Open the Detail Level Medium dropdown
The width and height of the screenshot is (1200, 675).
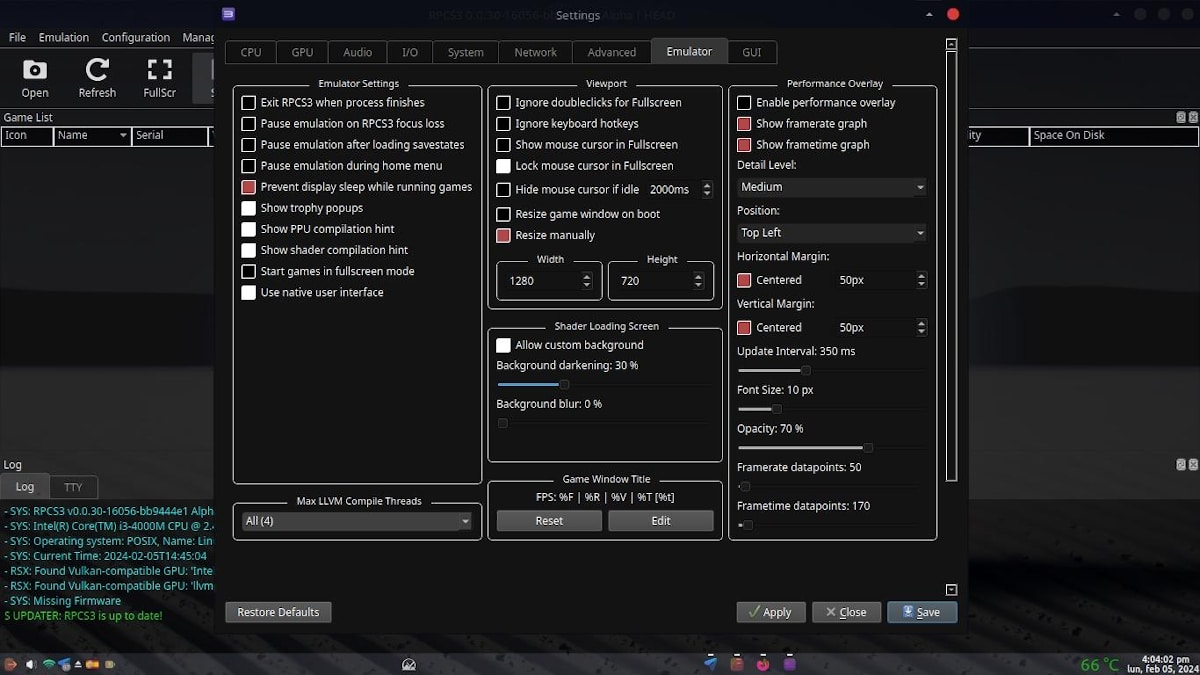pos(832,187)
